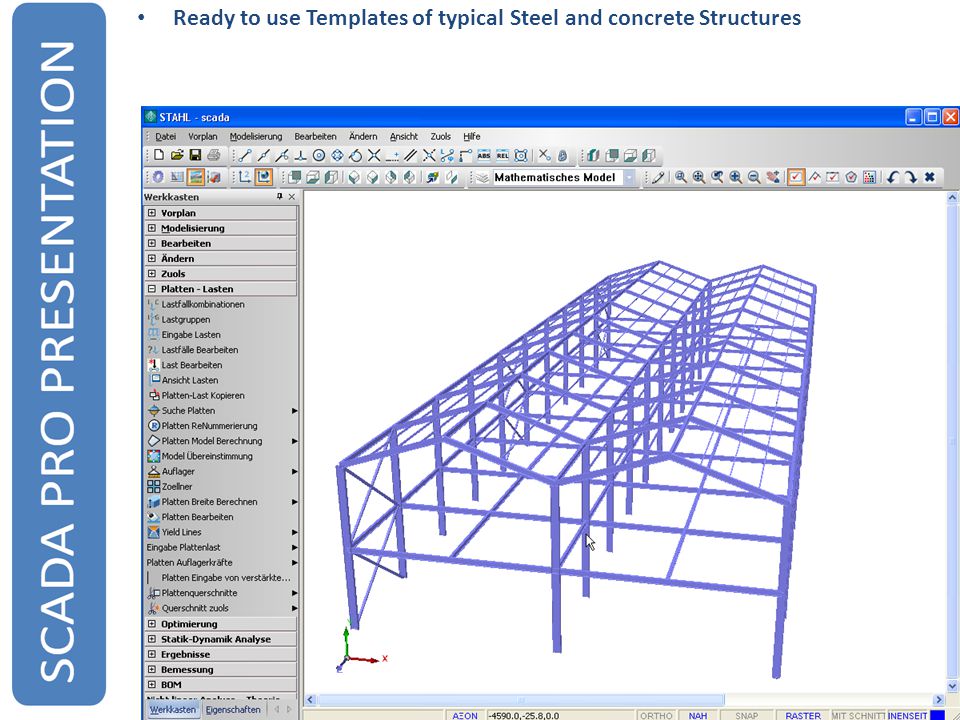This screenshot has height=720, width=960.
Task: Click the redo curved arrow icon
Action: (x=911, y=178)
